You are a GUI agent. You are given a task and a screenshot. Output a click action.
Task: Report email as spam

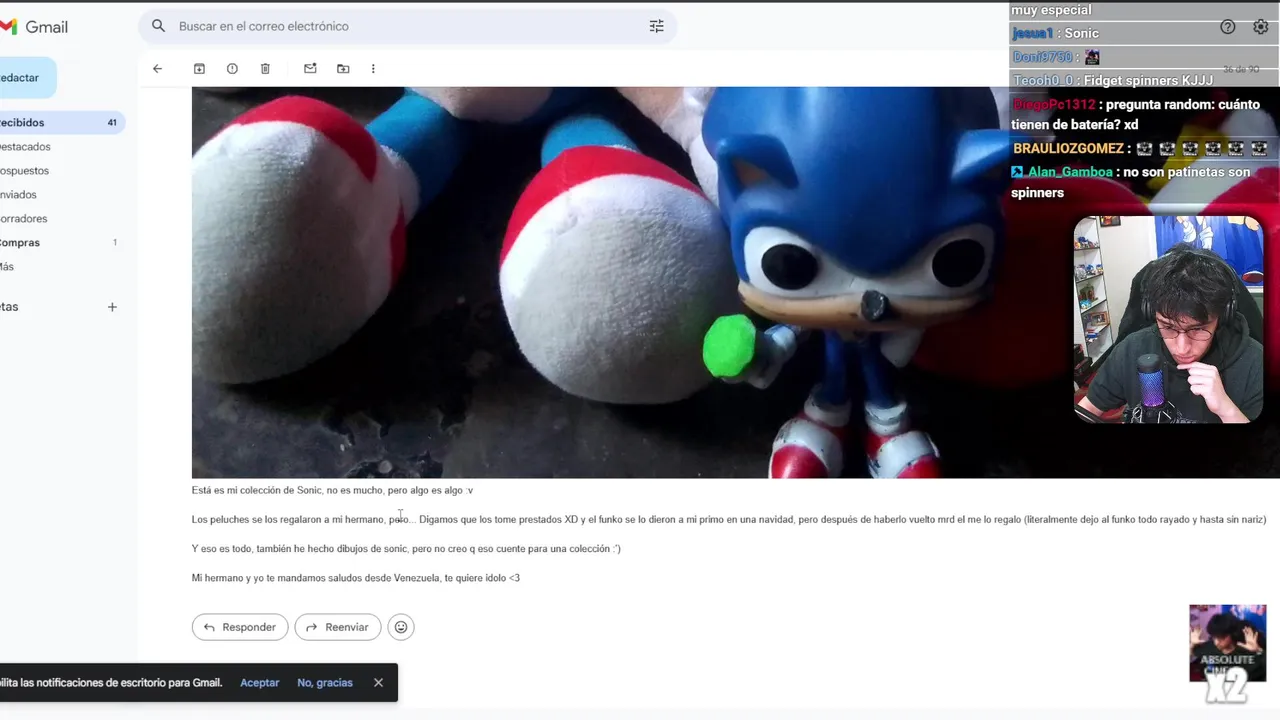[x=232, y=68]
